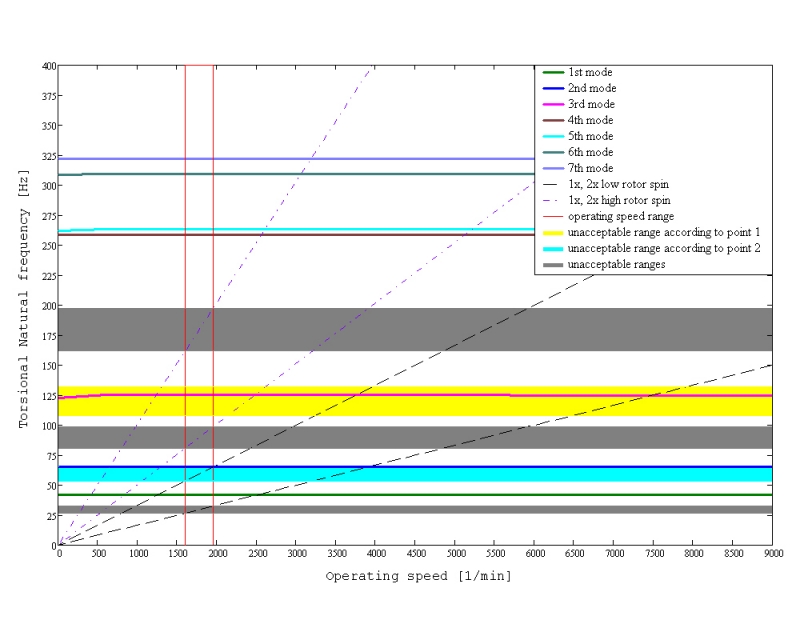Click the cyan legend swatch for point 2

pos(551,249)
